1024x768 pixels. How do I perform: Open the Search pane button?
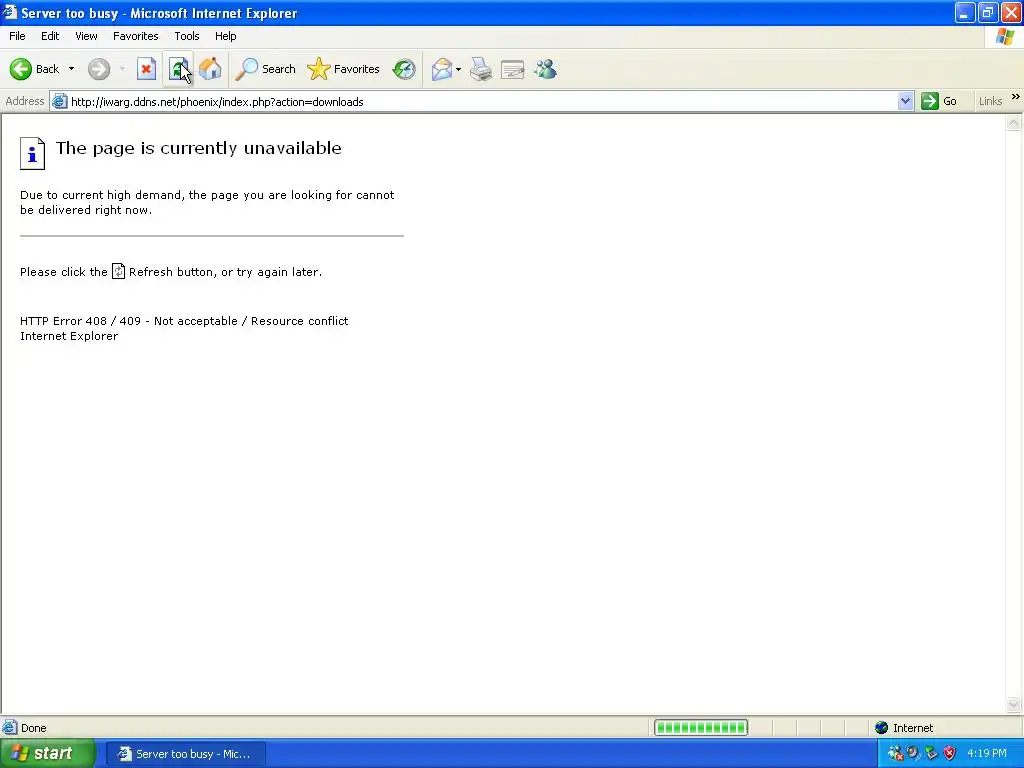click(x=265, y=69)
